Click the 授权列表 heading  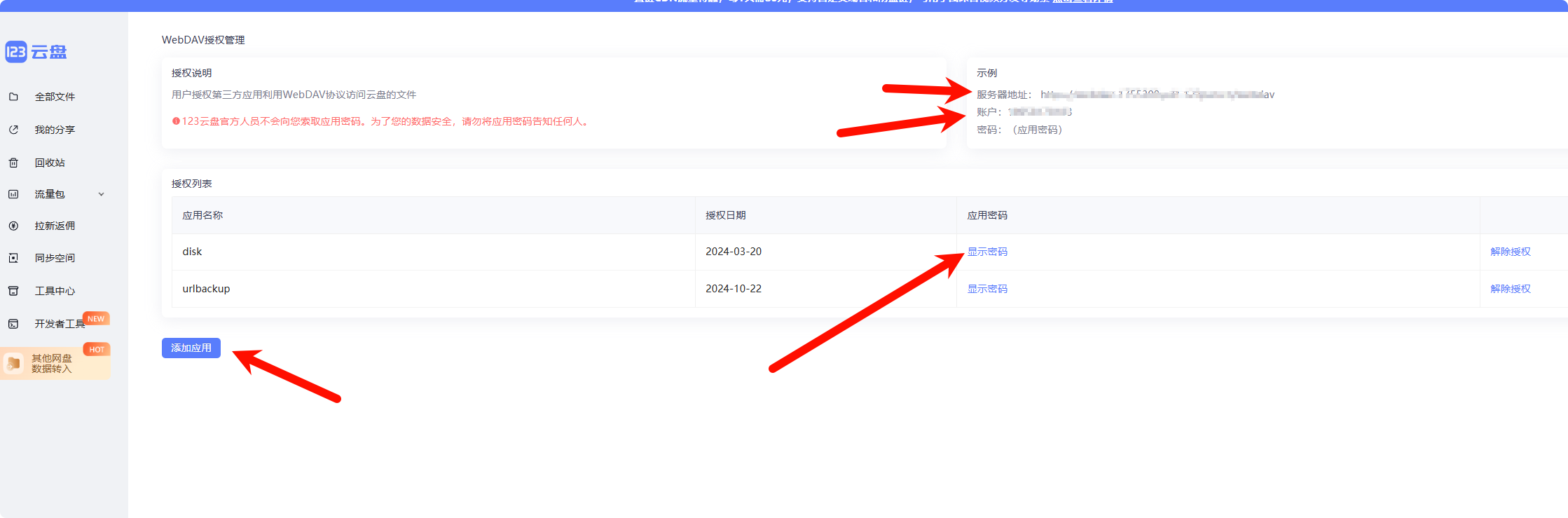pos(191,184)
